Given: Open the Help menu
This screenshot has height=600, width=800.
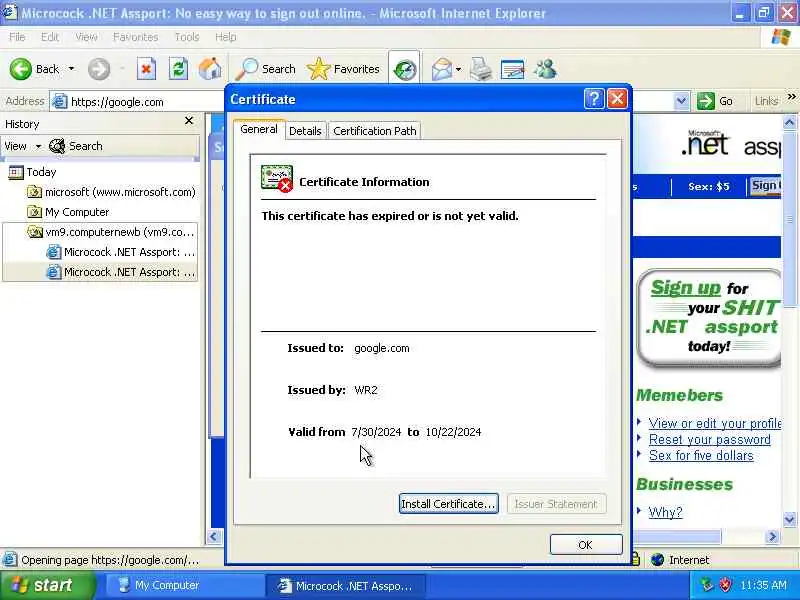Looking at the screenshot, I should tap(225, 37).
